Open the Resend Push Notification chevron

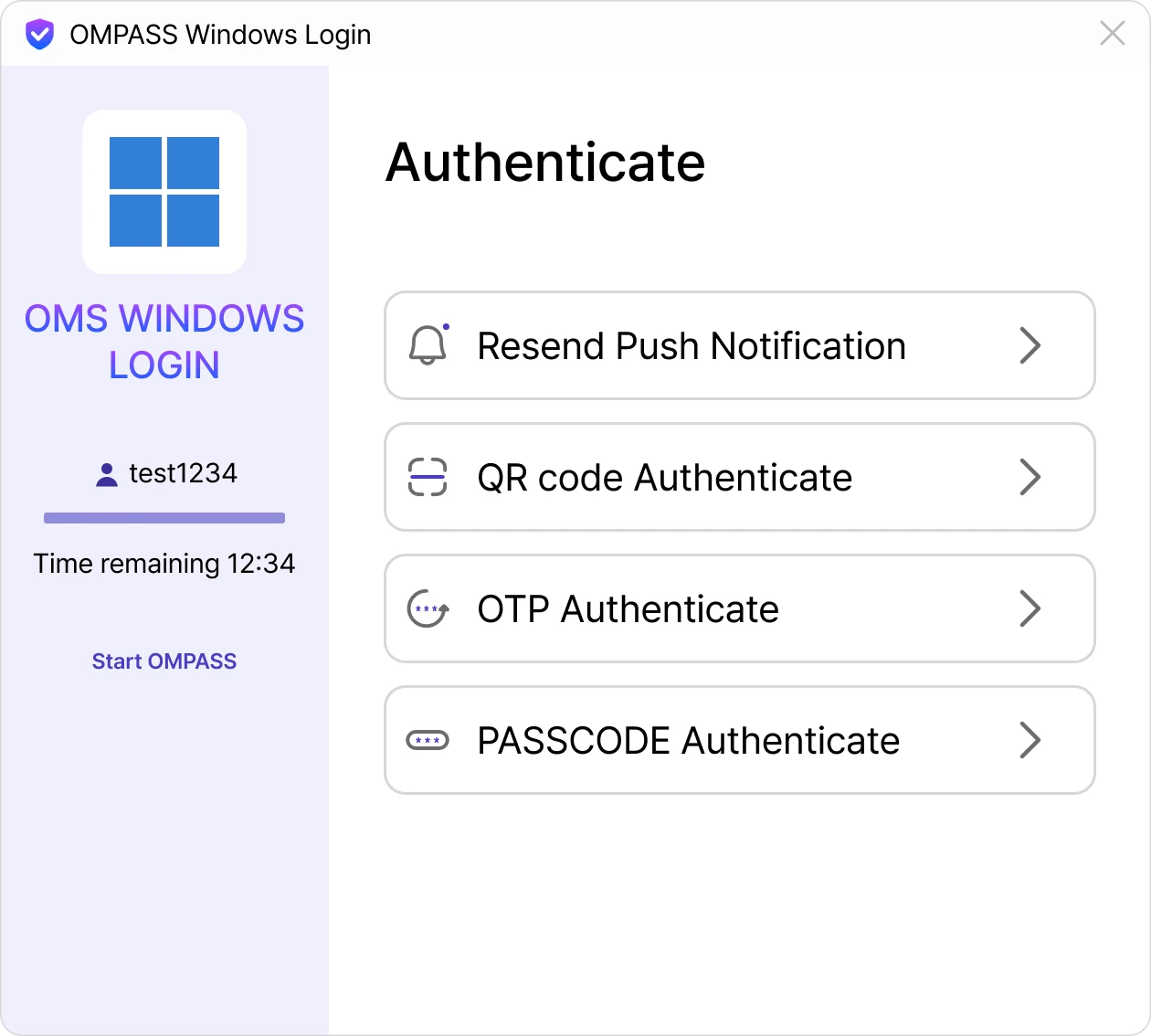coord(1030,345)
